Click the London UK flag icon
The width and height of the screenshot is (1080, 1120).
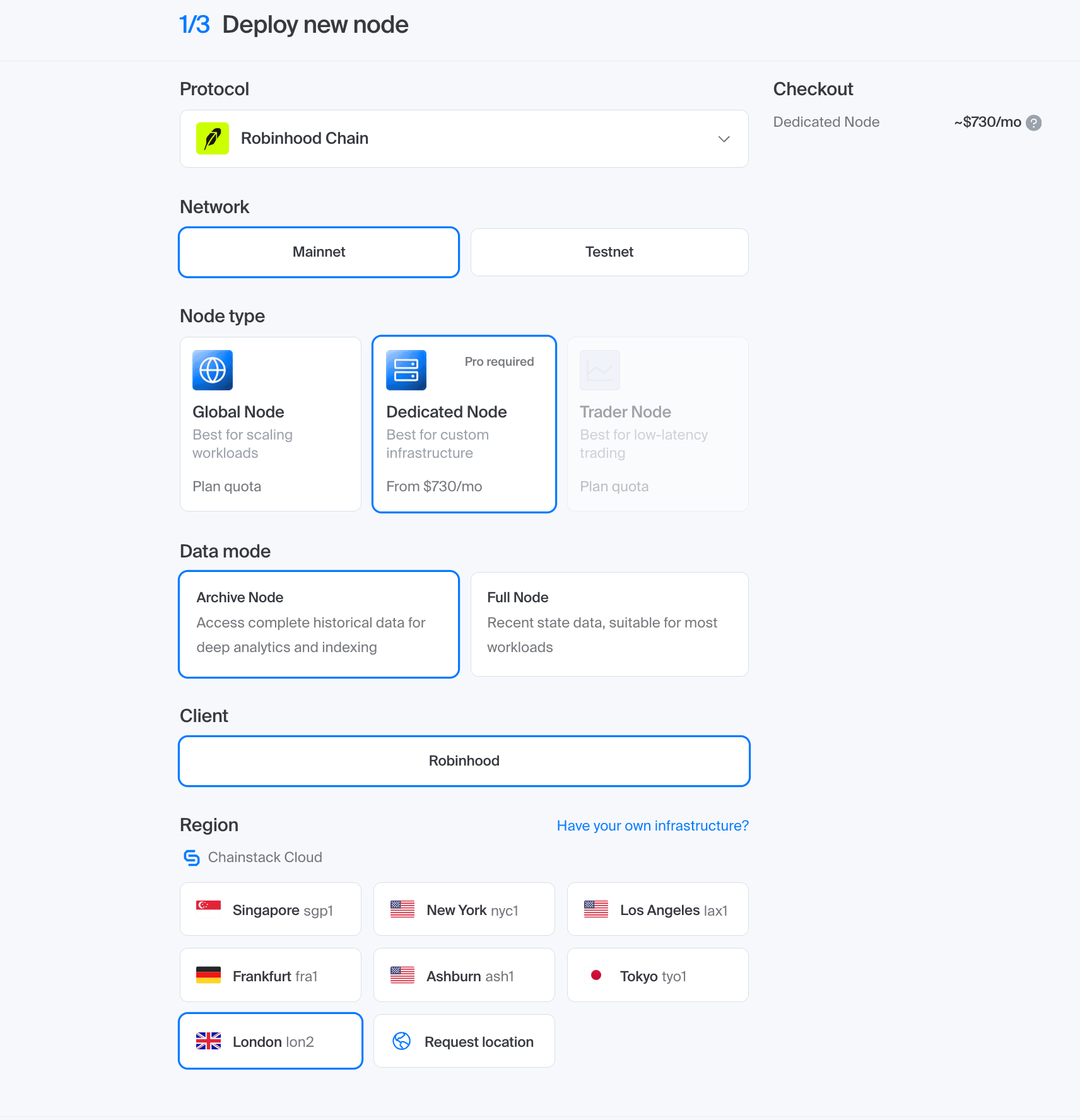click(208, 1041)
